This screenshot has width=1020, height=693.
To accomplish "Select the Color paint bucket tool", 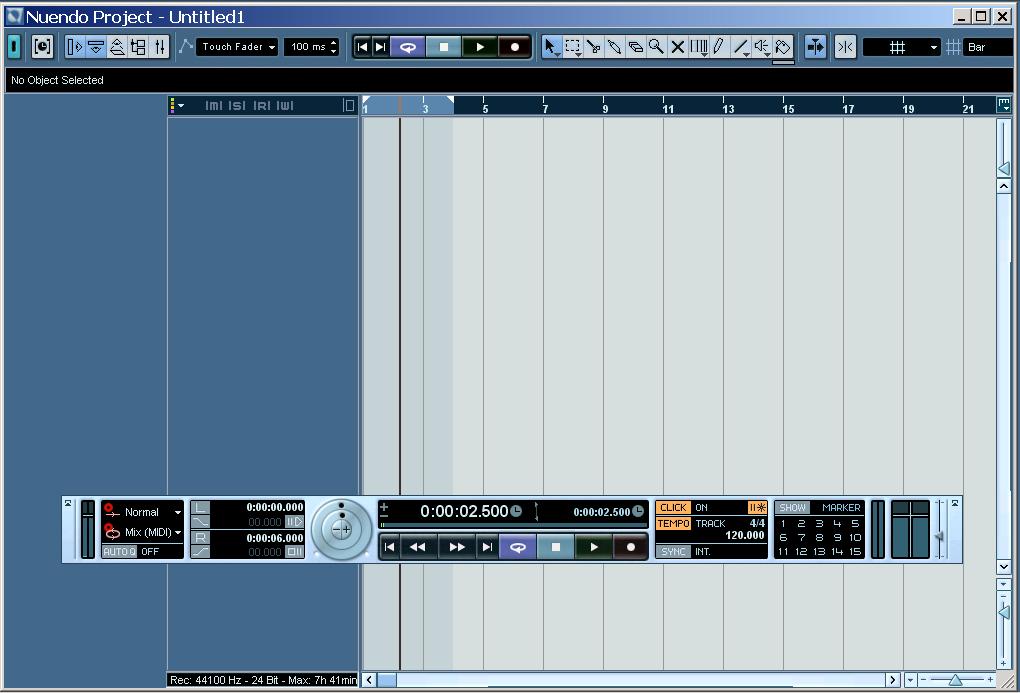I will click(x=783, y=47).
